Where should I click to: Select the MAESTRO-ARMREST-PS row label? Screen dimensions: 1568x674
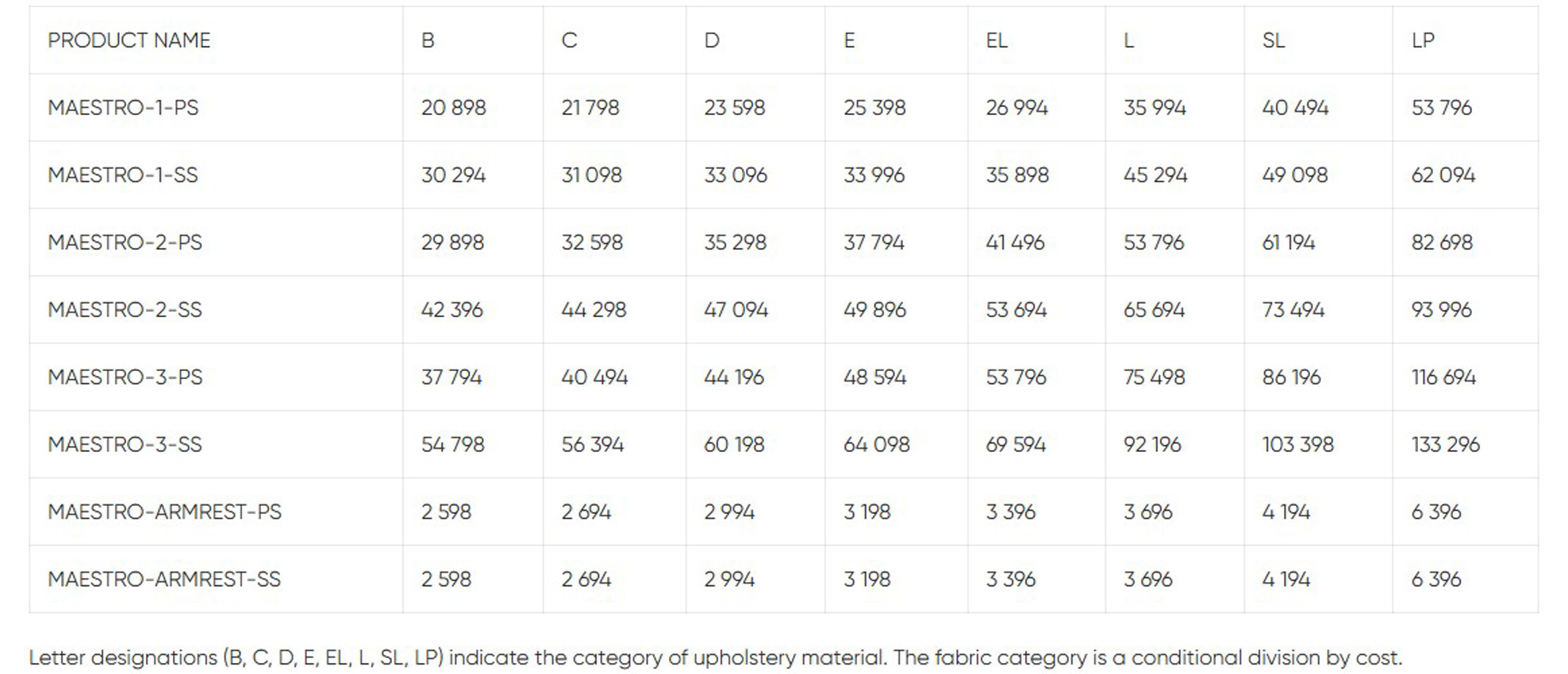click(x=164, y=512)
